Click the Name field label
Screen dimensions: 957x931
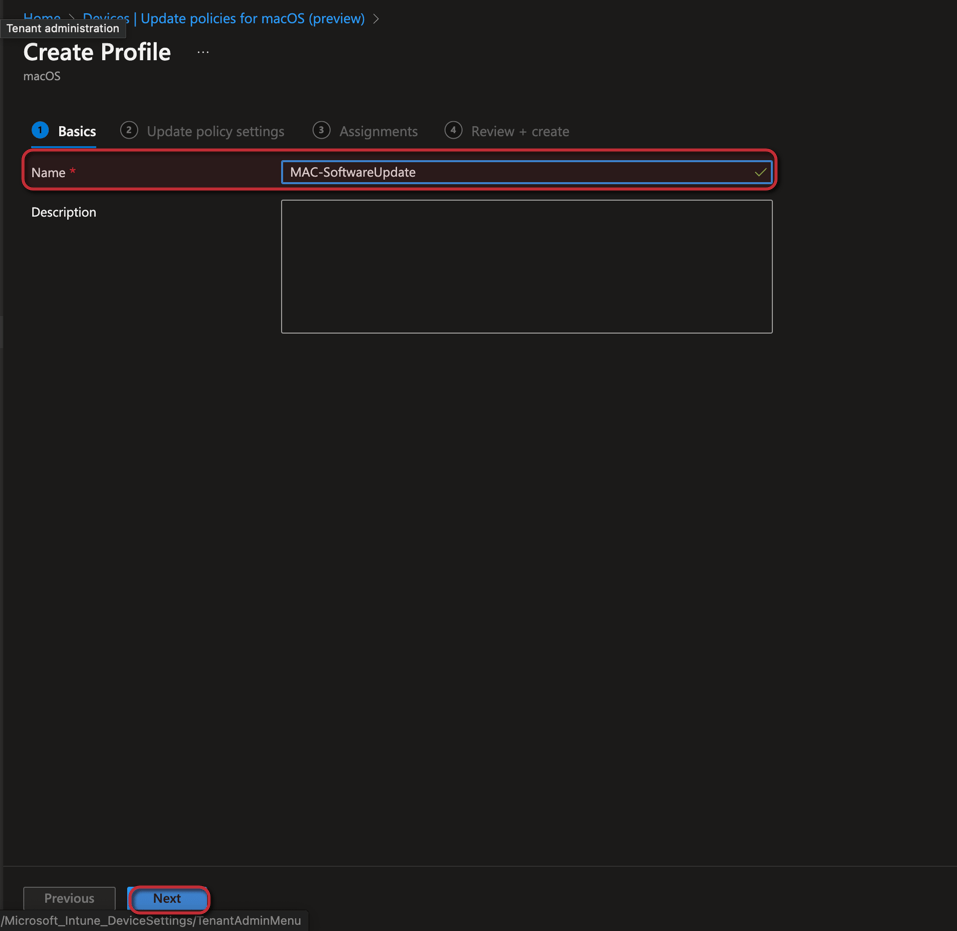click(48, 173)
